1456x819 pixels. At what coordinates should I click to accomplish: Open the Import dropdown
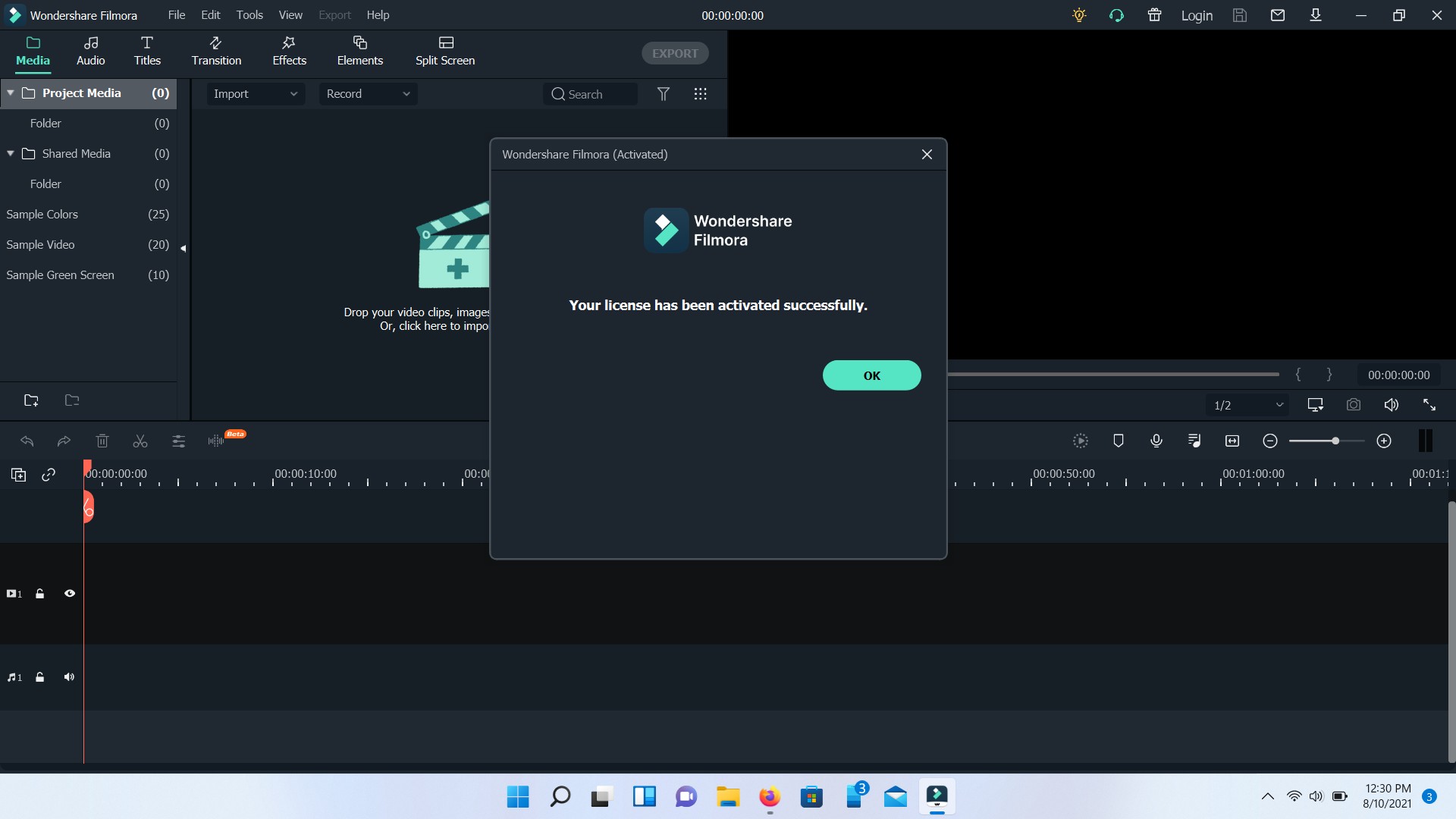(x=256, y=93)
